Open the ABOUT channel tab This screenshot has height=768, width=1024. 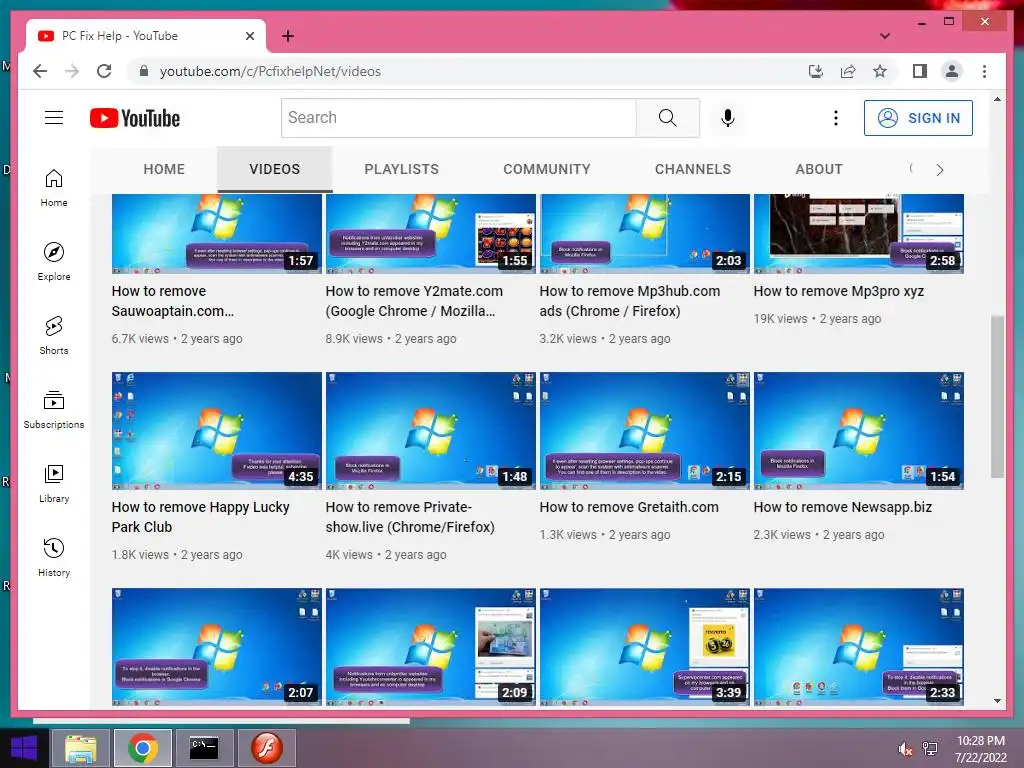pyautogui.click(x=819, y=169)
